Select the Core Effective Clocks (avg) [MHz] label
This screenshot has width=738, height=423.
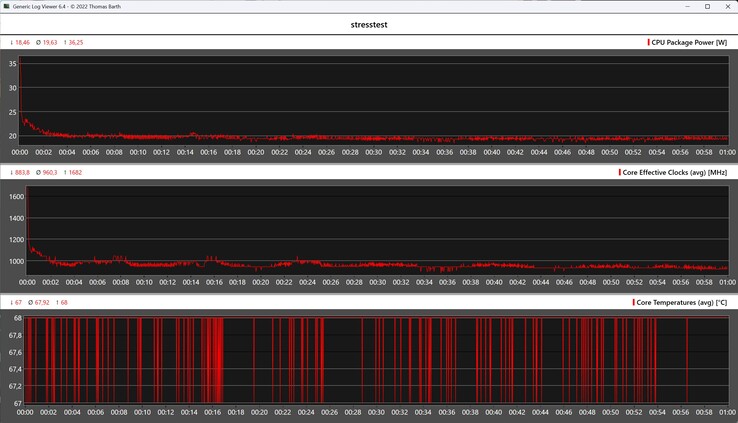(678, 173)
